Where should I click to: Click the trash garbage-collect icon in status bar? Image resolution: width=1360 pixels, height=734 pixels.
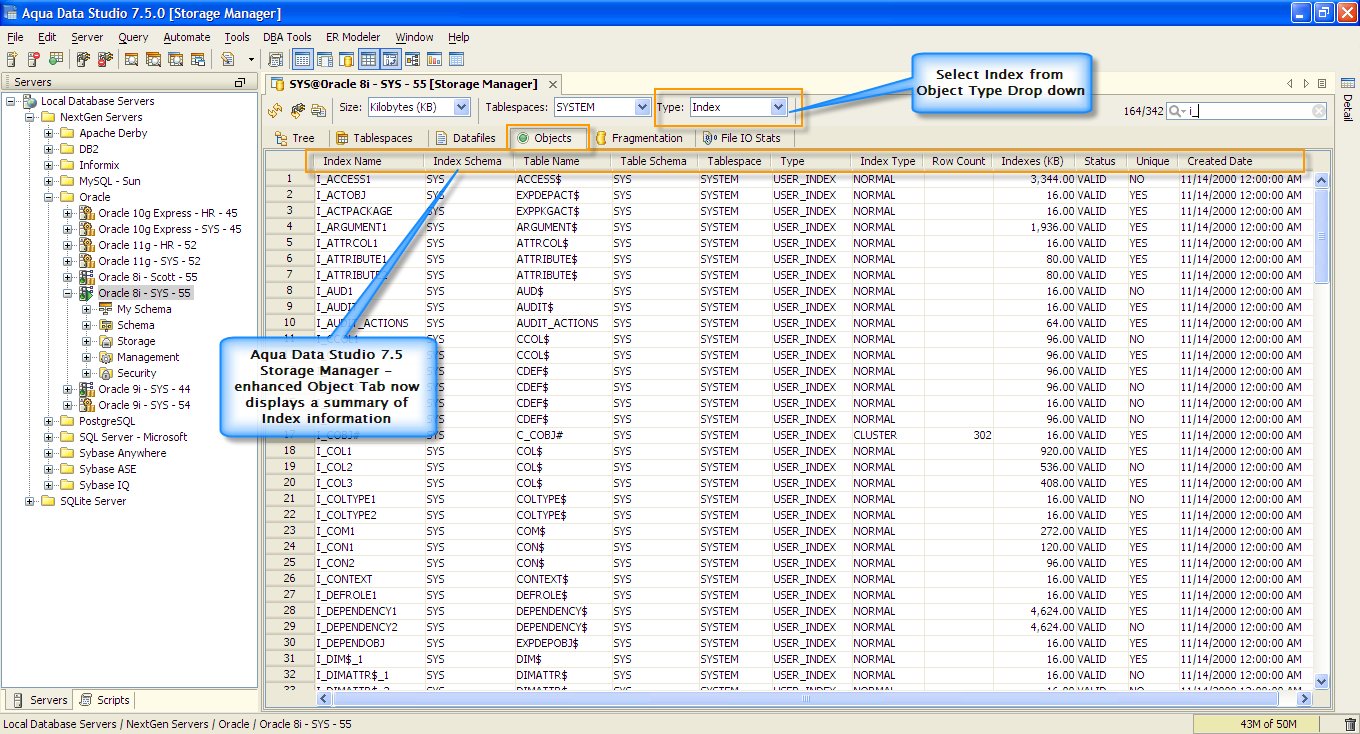(x=1350, y=724)
